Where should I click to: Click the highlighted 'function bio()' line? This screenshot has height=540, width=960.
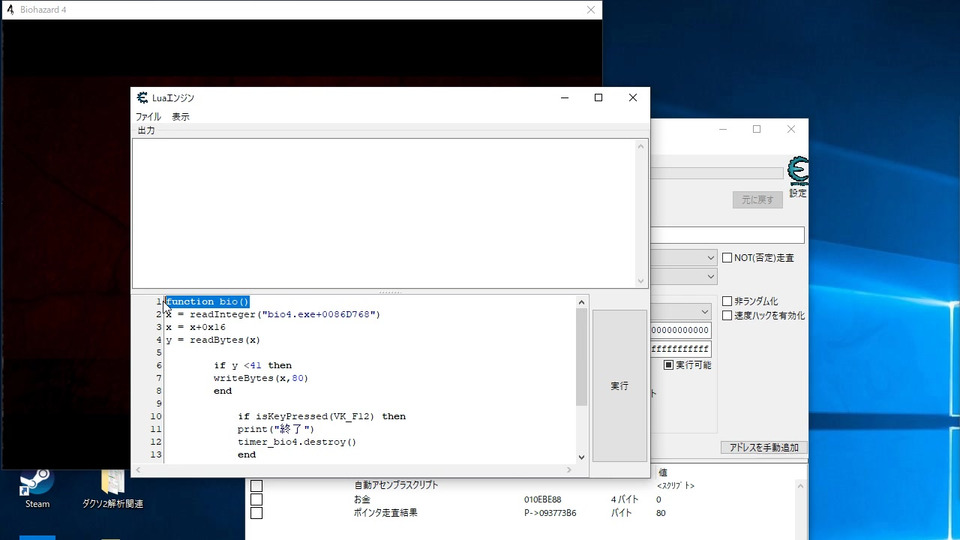click(208, 302)
